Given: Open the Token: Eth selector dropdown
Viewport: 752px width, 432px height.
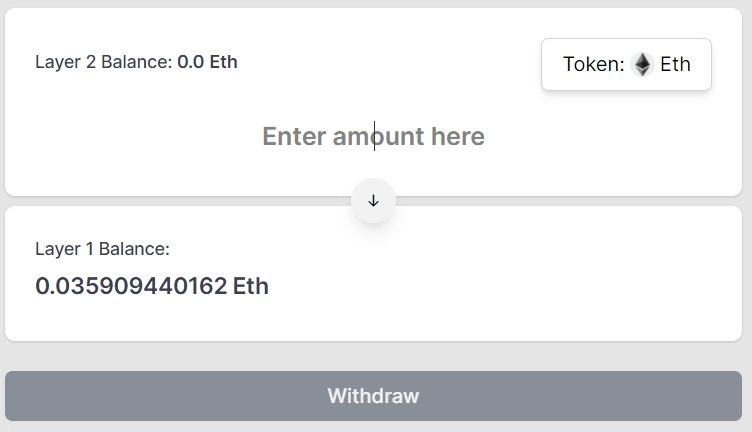Looking at the screenshot, I should pos(626,65).
